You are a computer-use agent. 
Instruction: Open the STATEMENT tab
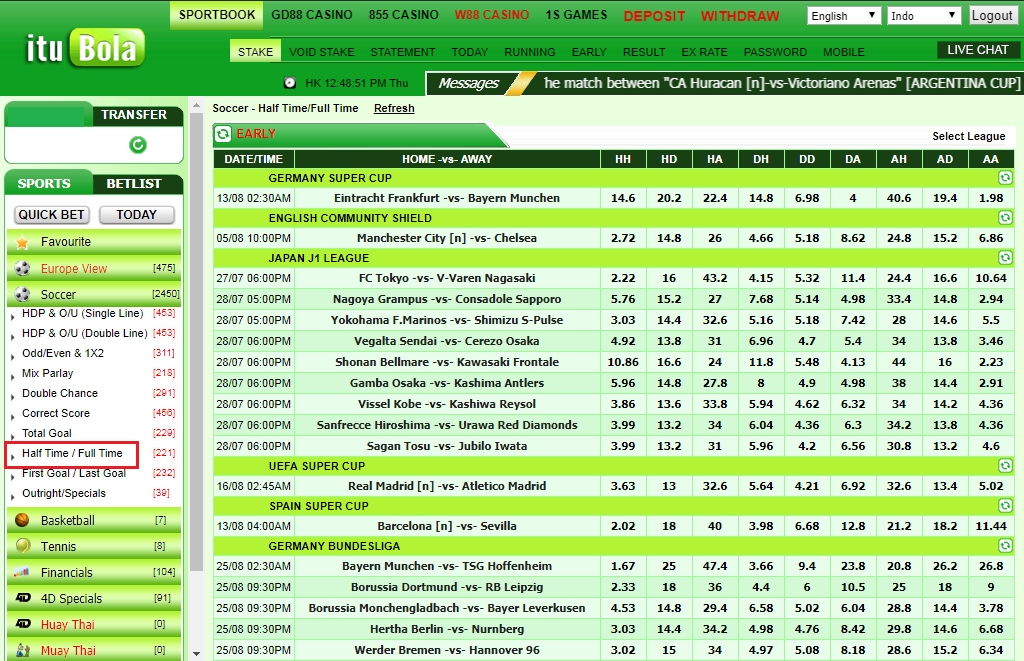click(x=402, y=52)
